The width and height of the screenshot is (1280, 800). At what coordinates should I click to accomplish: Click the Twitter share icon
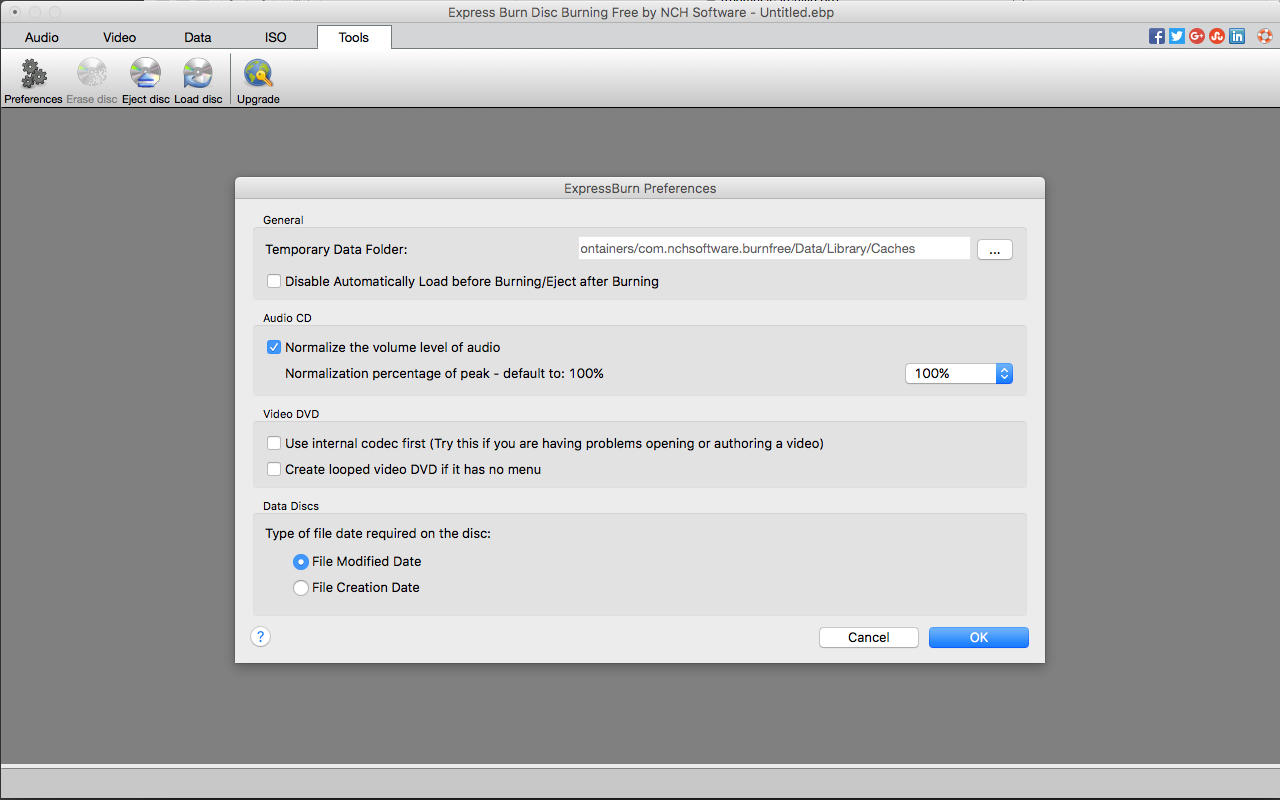point(1177,36)
